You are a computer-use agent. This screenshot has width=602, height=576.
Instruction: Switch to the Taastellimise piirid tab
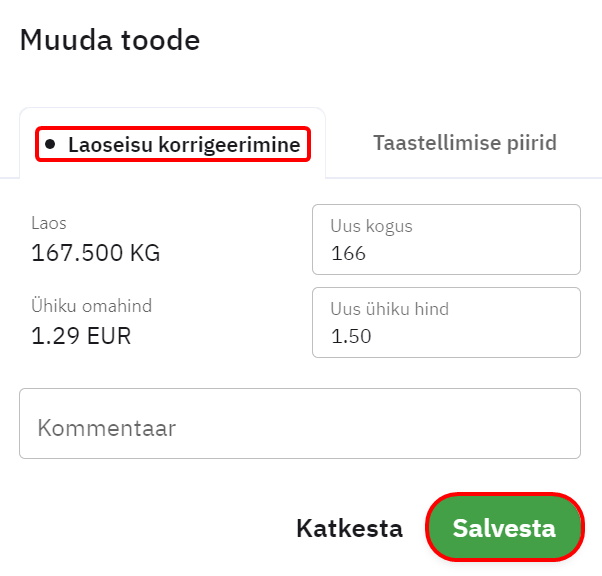pyautogui.click(x=464, y=142)
